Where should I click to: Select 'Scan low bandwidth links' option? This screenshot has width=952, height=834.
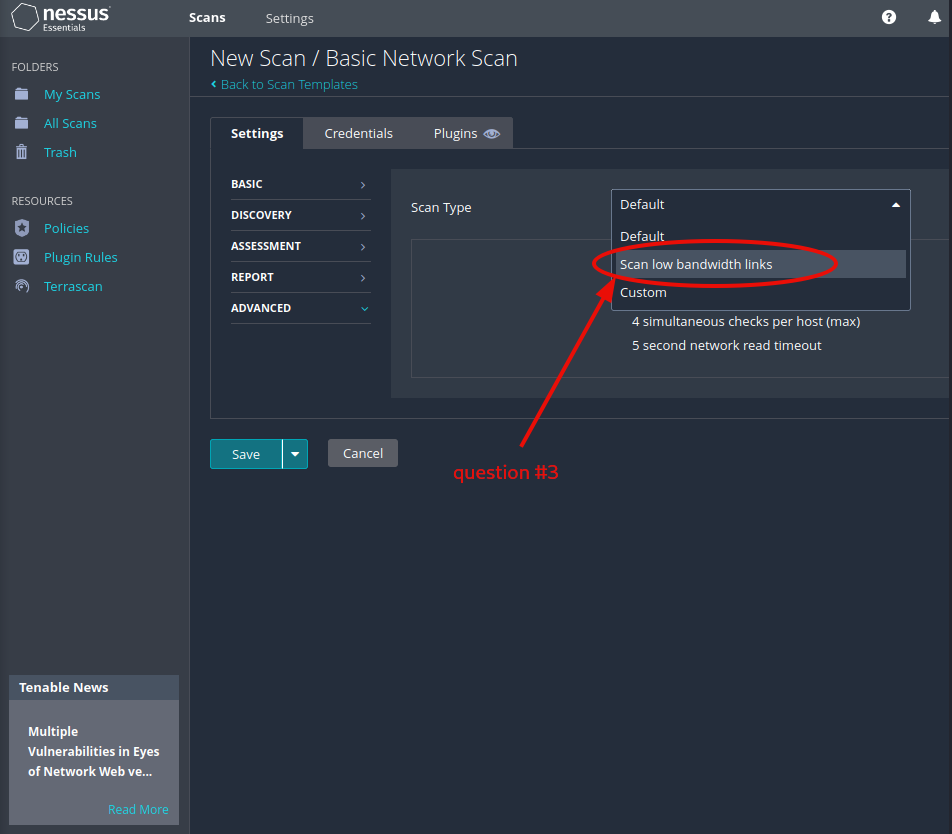point(696,264)
